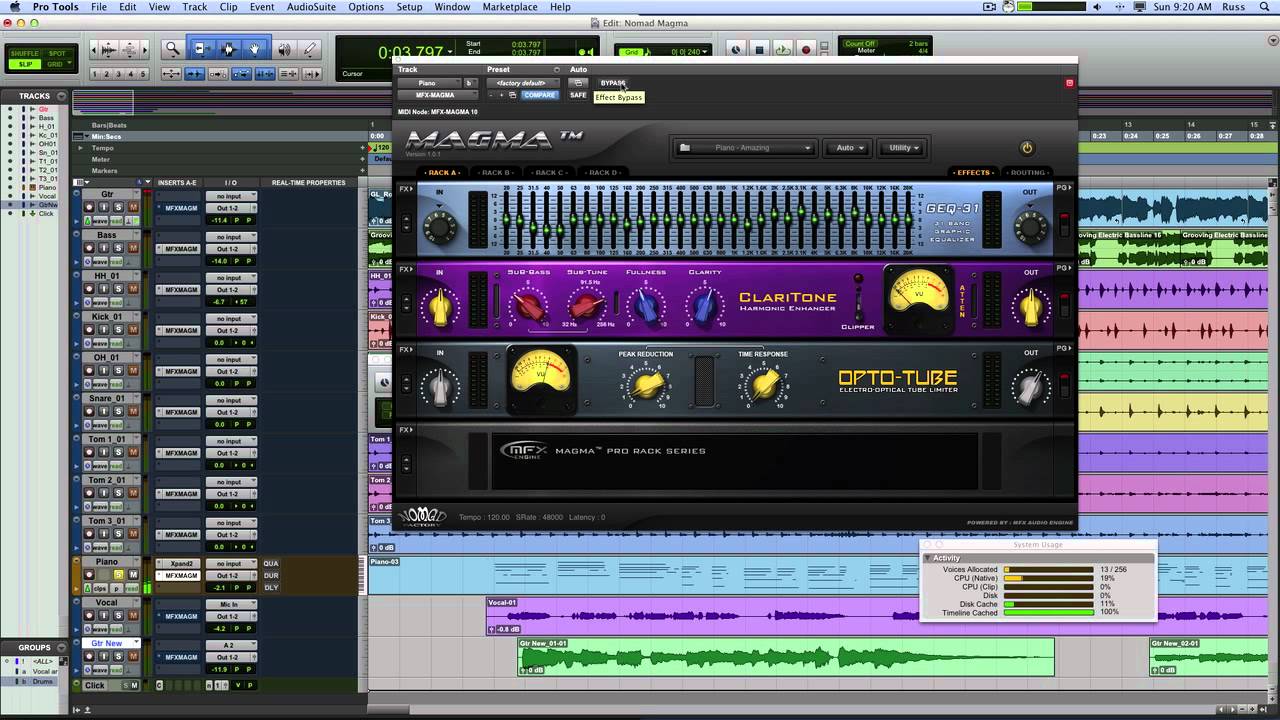Viewport: 1280px width, 720px height.
Task: Click the Zoom Toggle button under zoom presets
Action: pyautogui.click(x=171, y=74)
